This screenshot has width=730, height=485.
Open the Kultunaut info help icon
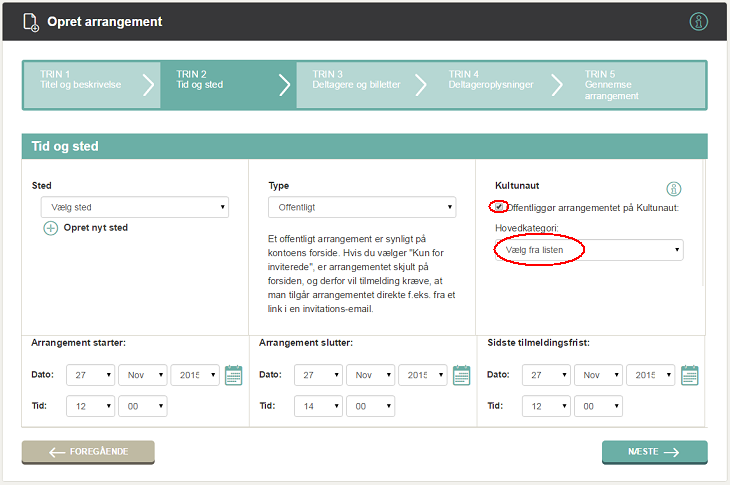[x=674, y=189]
